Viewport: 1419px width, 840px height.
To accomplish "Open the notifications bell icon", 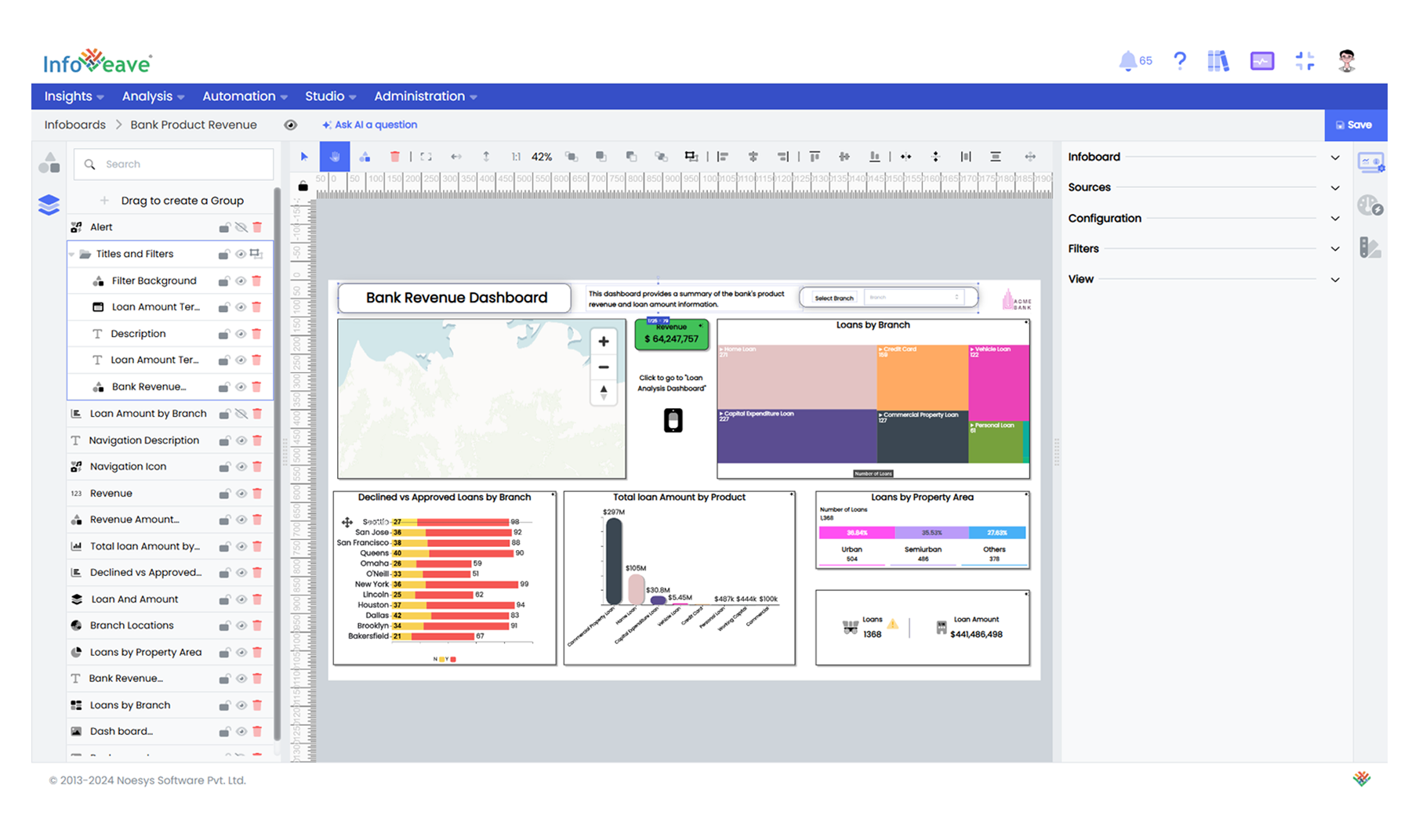I will (x=1128, y=61).
